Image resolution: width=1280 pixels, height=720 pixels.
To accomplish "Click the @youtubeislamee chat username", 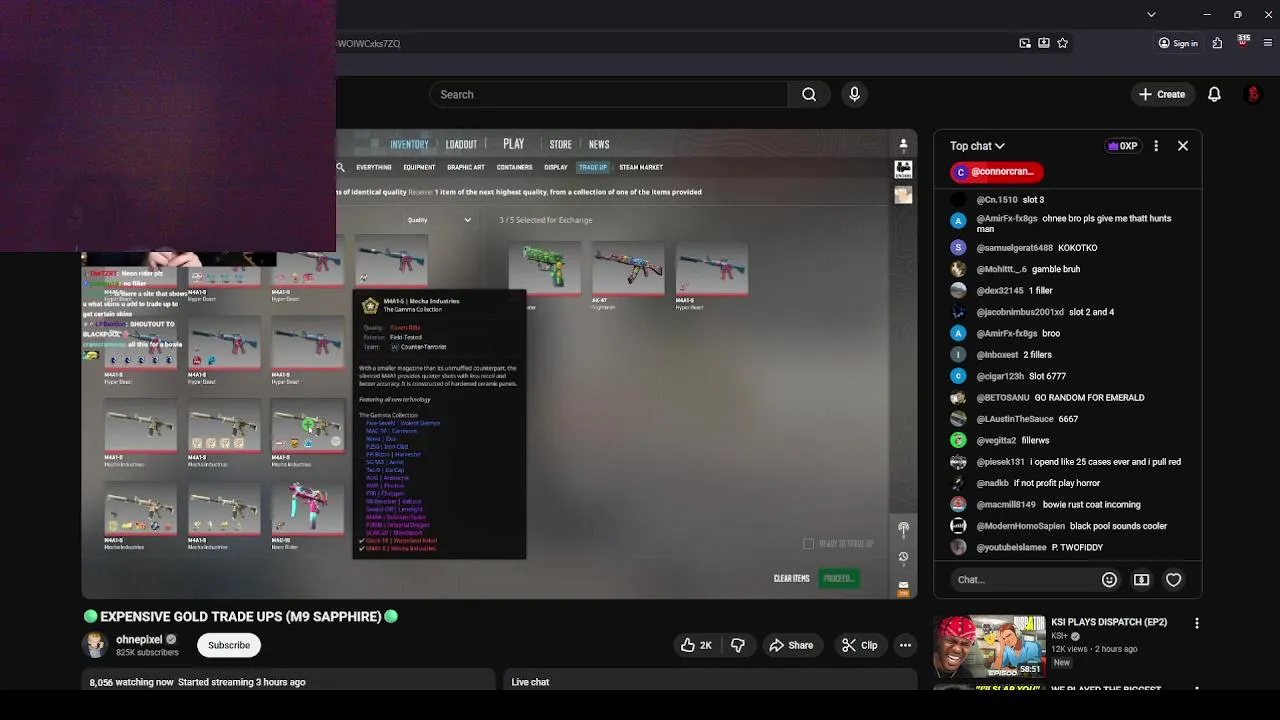I will [1011, 547].
